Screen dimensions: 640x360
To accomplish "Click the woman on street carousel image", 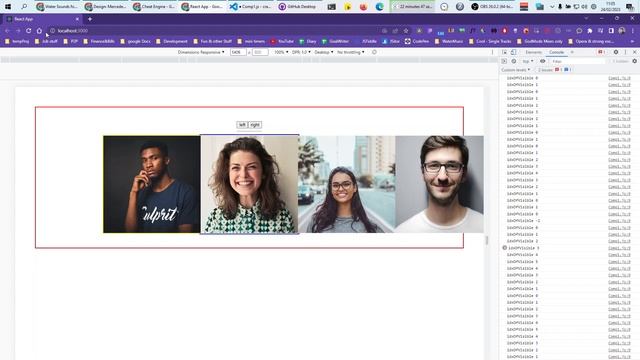I will point(347,184).
